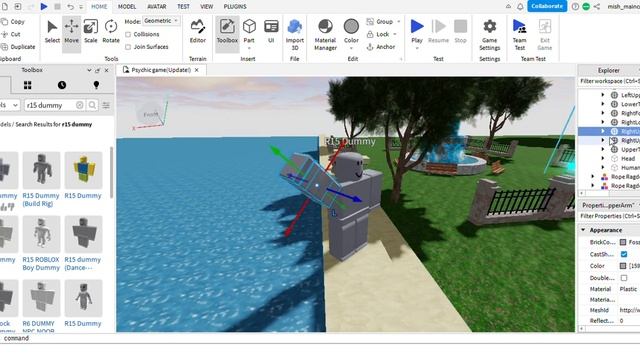
Task: Click the Collaborate button
Action: click(547, 6)
